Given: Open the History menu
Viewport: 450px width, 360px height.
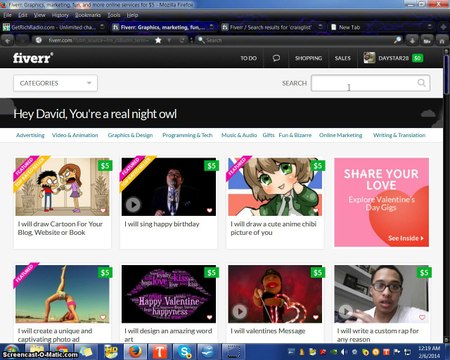Looking at the screenshot, I should (x=60, y=15).
